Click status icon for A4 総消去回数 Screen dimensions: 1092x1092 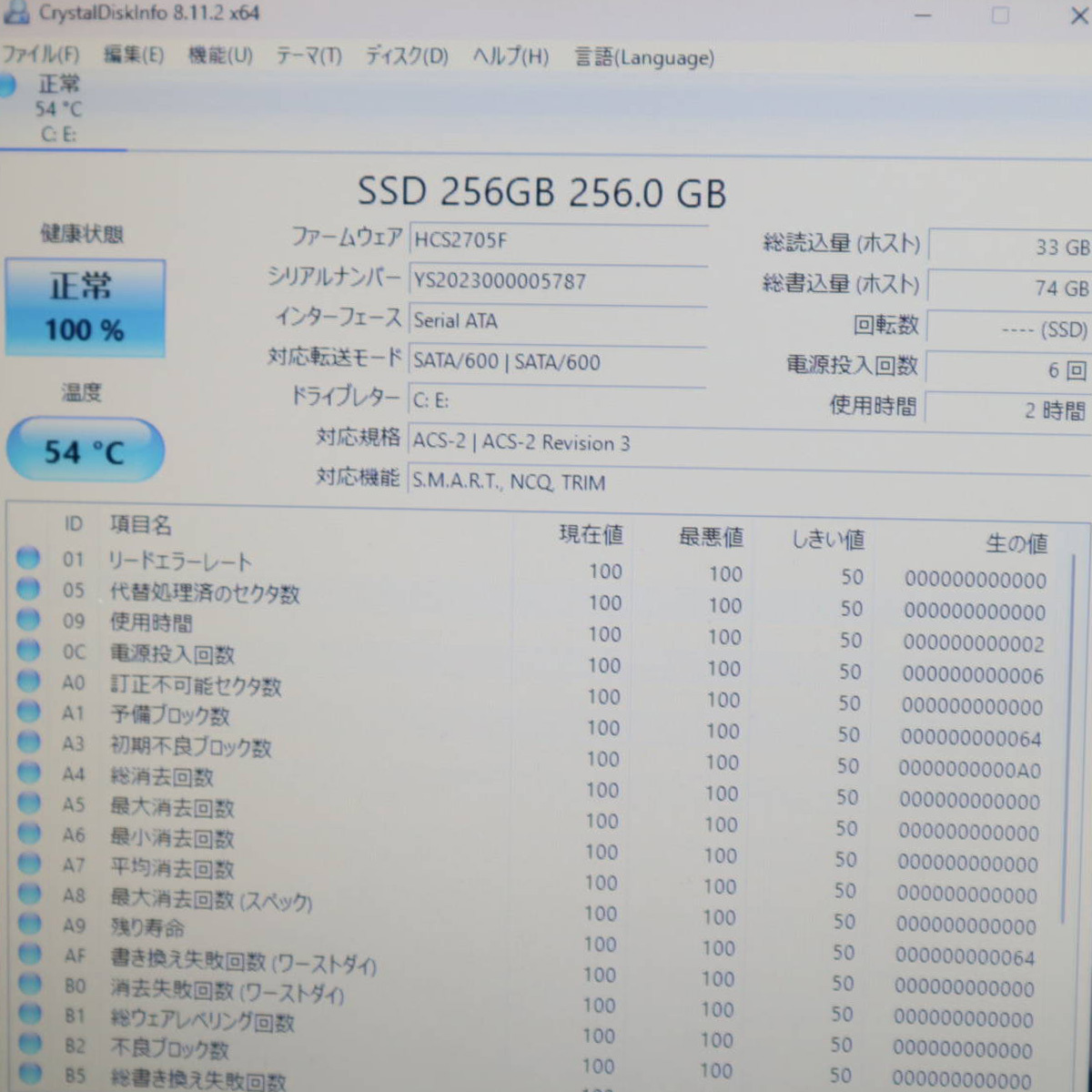[29, 773]
